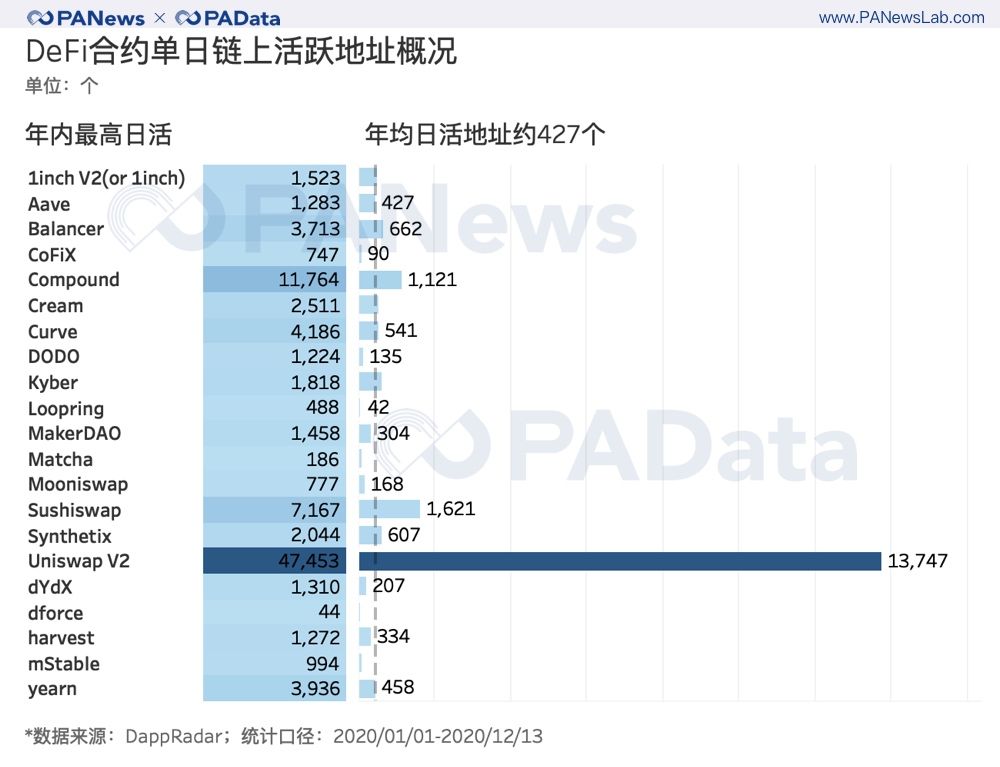The height and width of the screenshot is (767, 1000).
Task: Click the PANews logo icon
Action: 40,18
